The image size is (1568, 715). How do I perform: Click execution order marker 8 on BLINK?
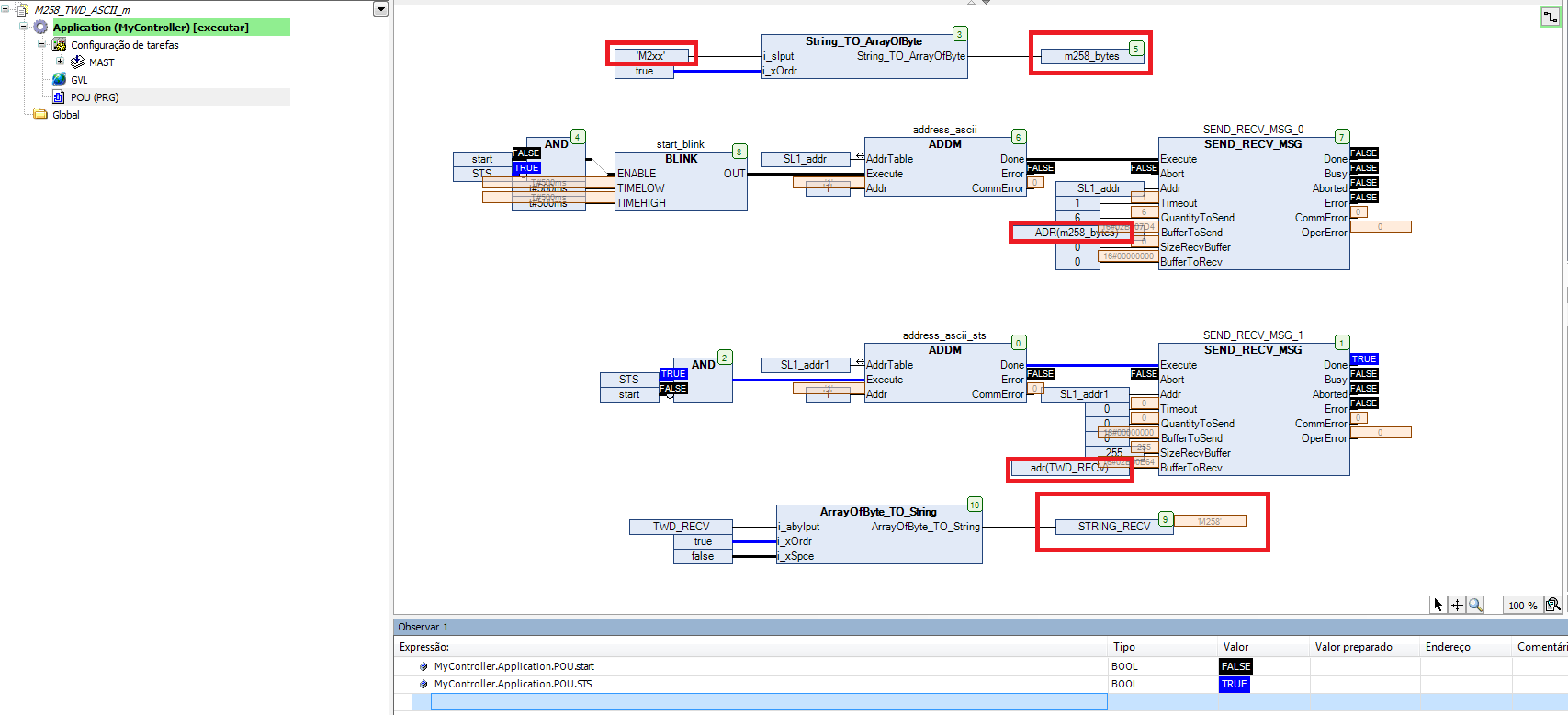[739, 152]
